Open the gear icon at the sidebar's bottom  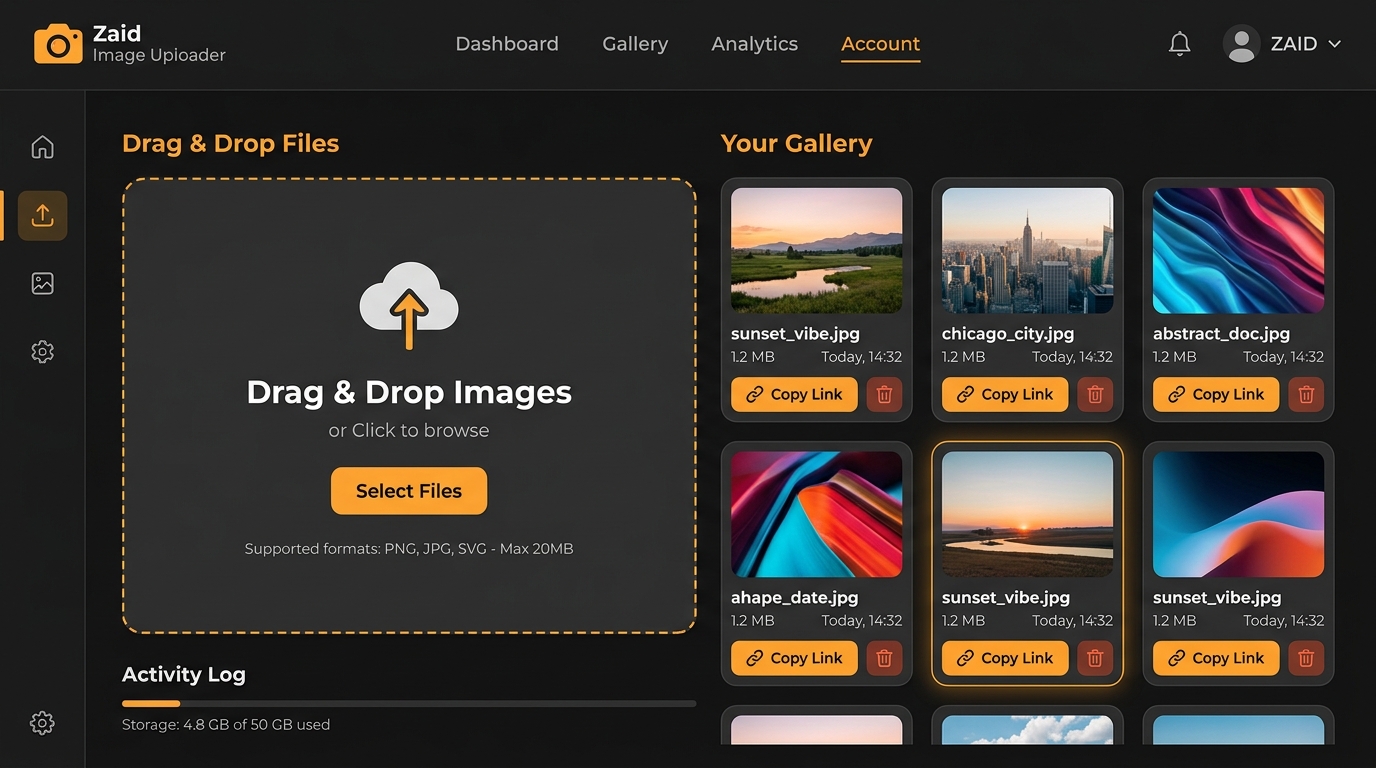42,723
